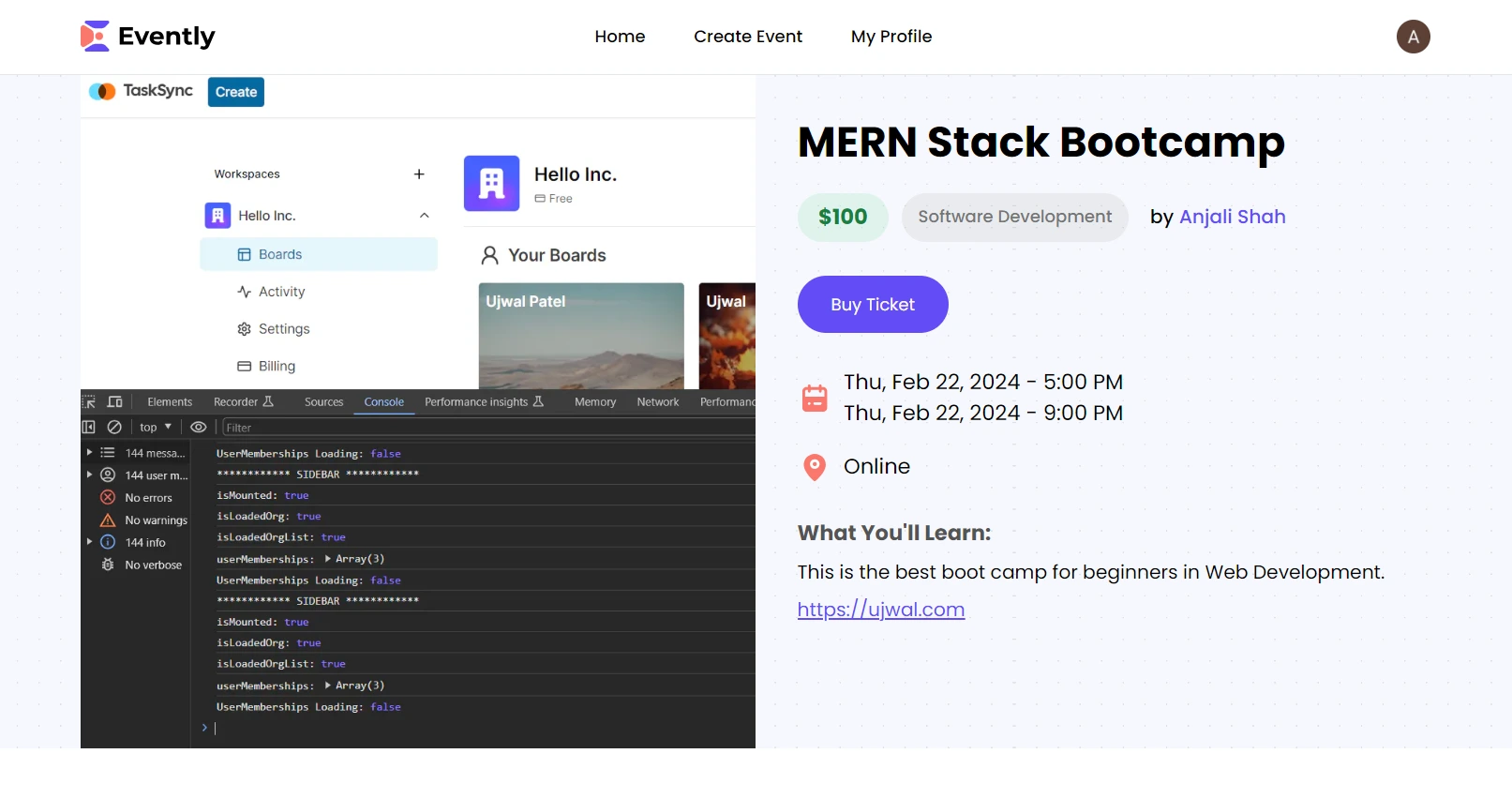Expand the userMemberships Array(3) entry
Image resolution: width=1512 pixels, height=799 pixels.
pyautogui.click(x=328, y=559)
